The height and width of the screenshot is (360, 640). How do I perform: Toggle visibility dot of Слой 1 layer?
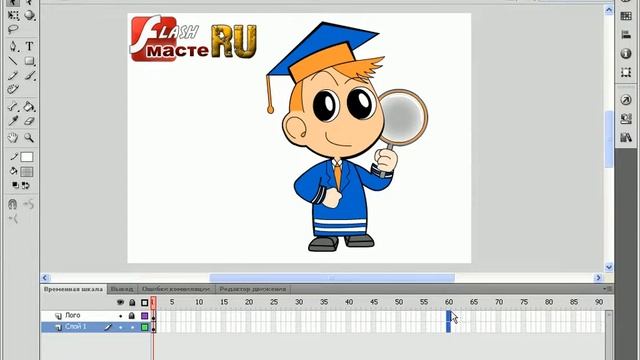click(120, 327)
